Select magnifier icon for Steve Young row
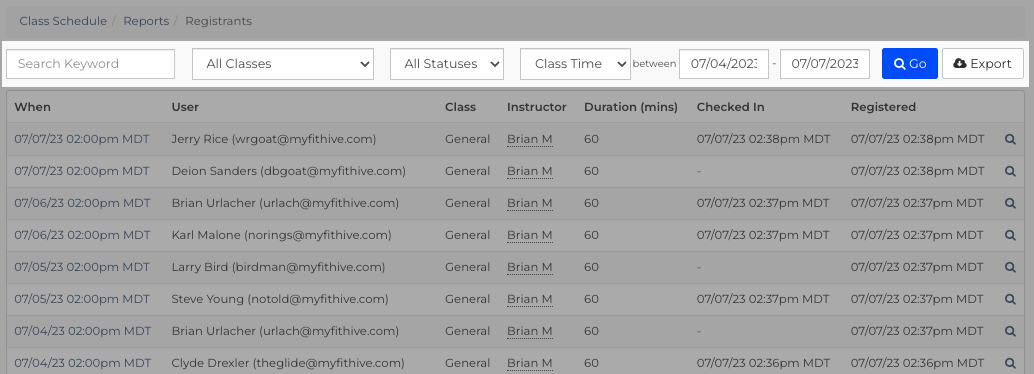The image size is (1034, 374). point(1010,299)
